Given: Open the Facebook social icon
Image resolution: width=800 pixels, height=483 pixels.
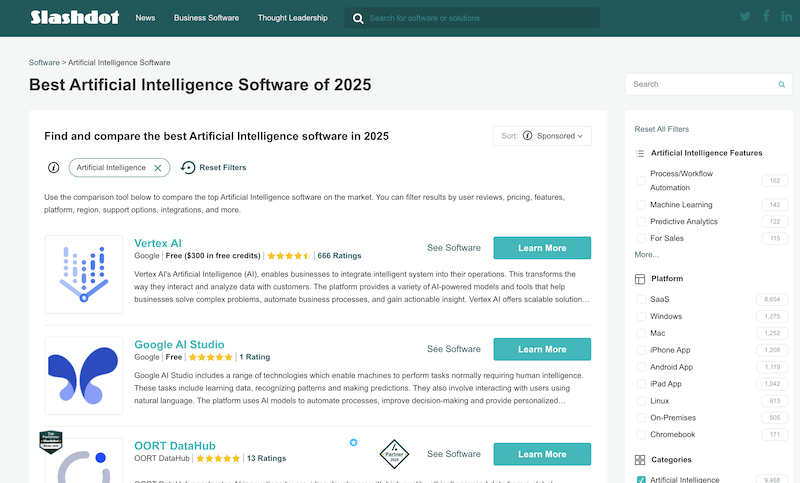Looking at the screenshot, I should tap(766, 17).
